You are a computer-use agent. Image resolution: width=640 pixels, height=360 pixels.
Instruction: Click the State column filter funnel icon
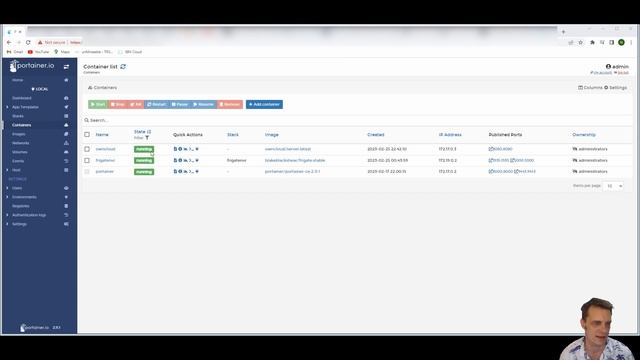tap(147, 138)
